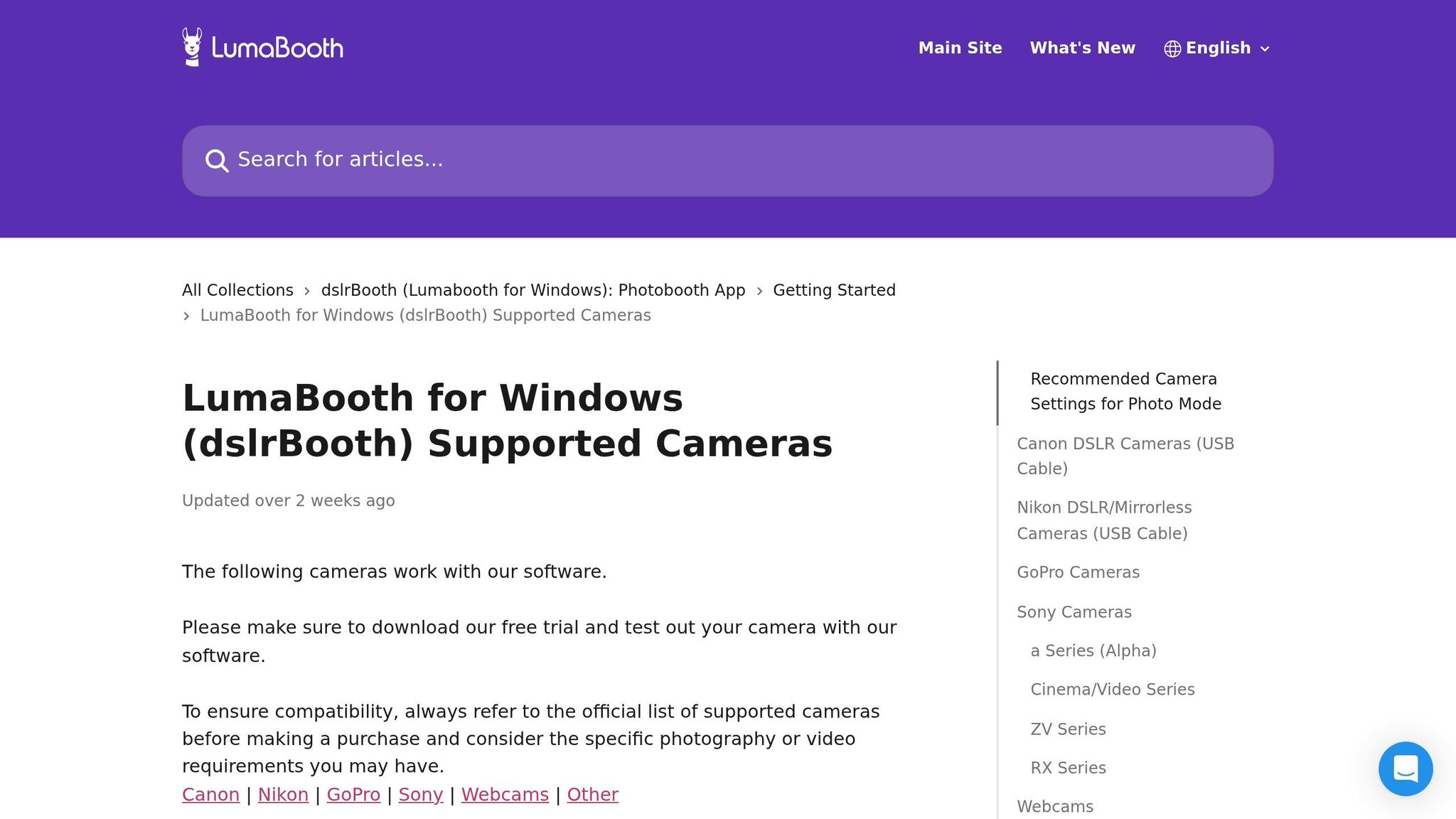Select Sony Cameras in table of contents
The image size is (1456, 819).
[1074, 612]
